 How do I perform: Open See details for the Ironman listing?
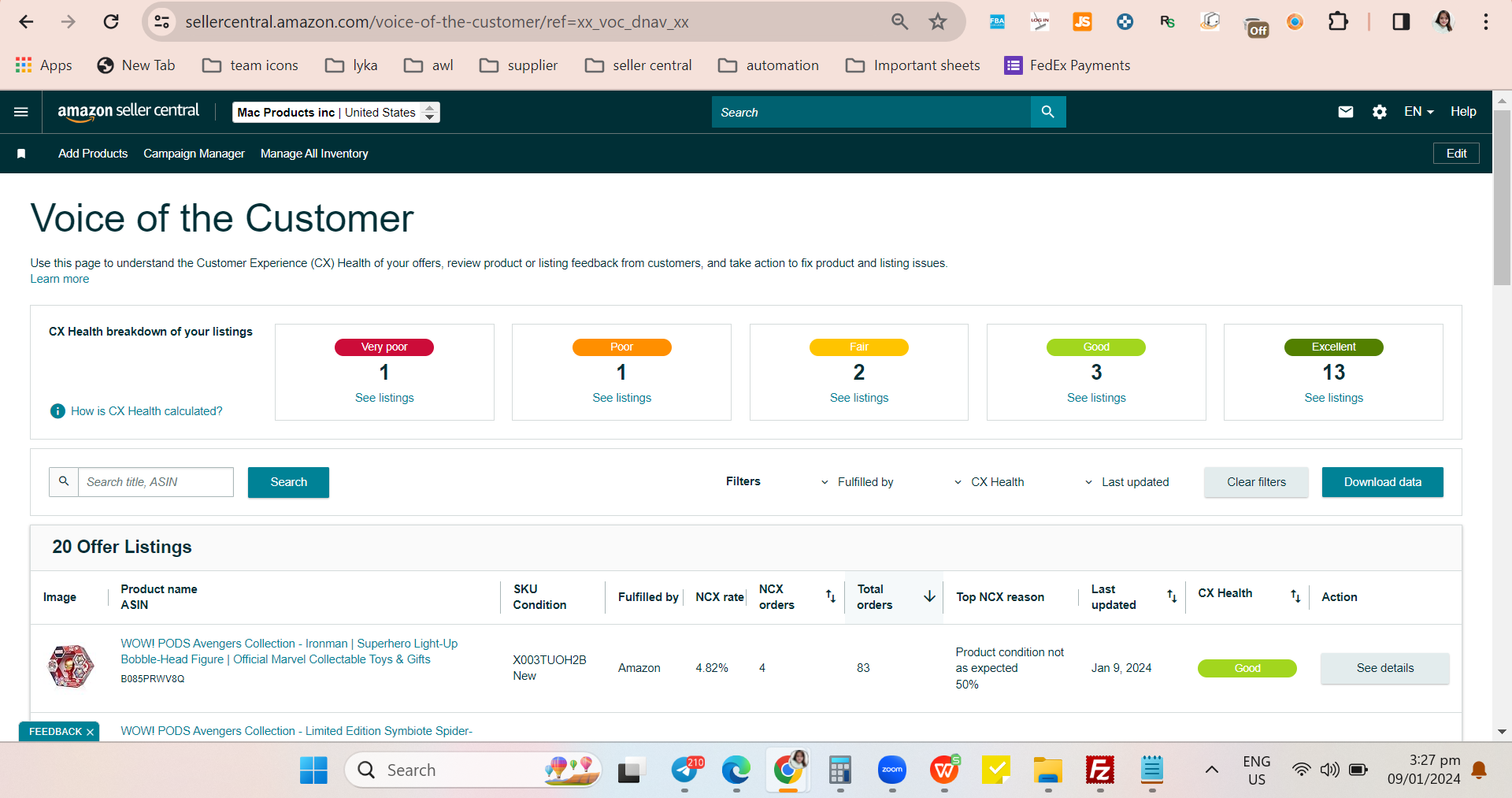(x=1385, y=668)
